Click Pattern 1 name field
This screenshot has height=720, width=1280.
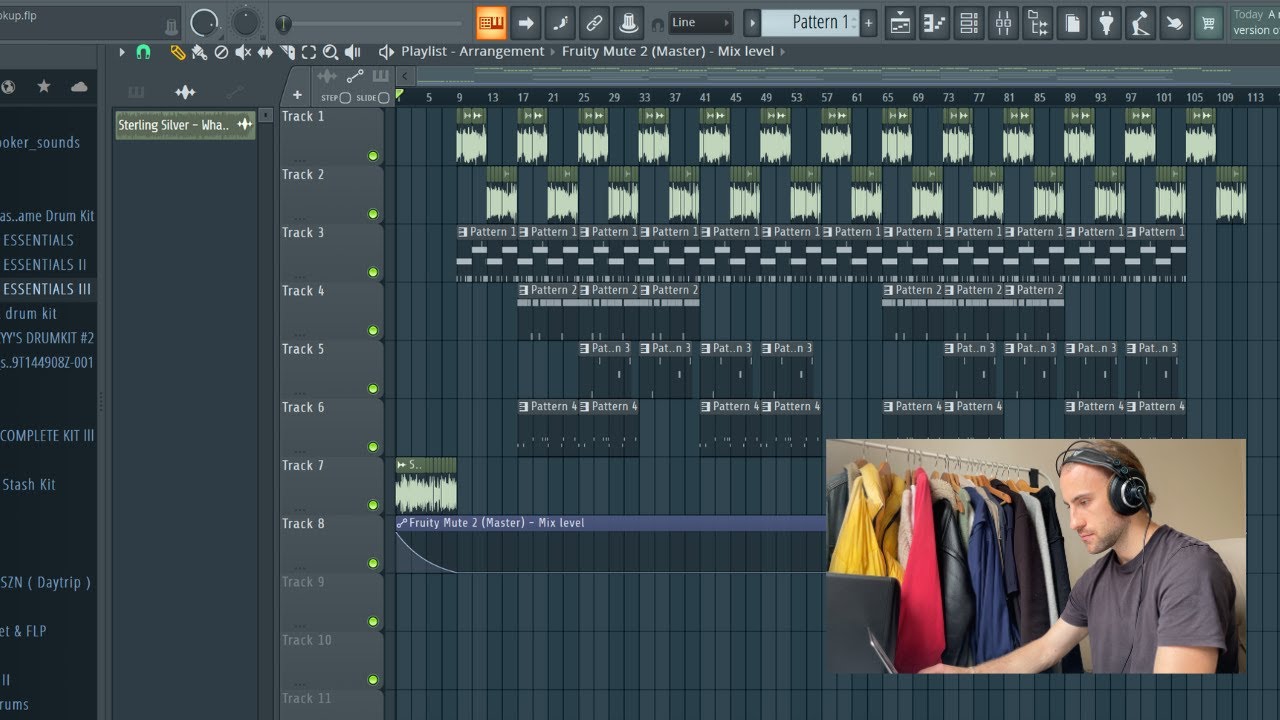(811, 22)
